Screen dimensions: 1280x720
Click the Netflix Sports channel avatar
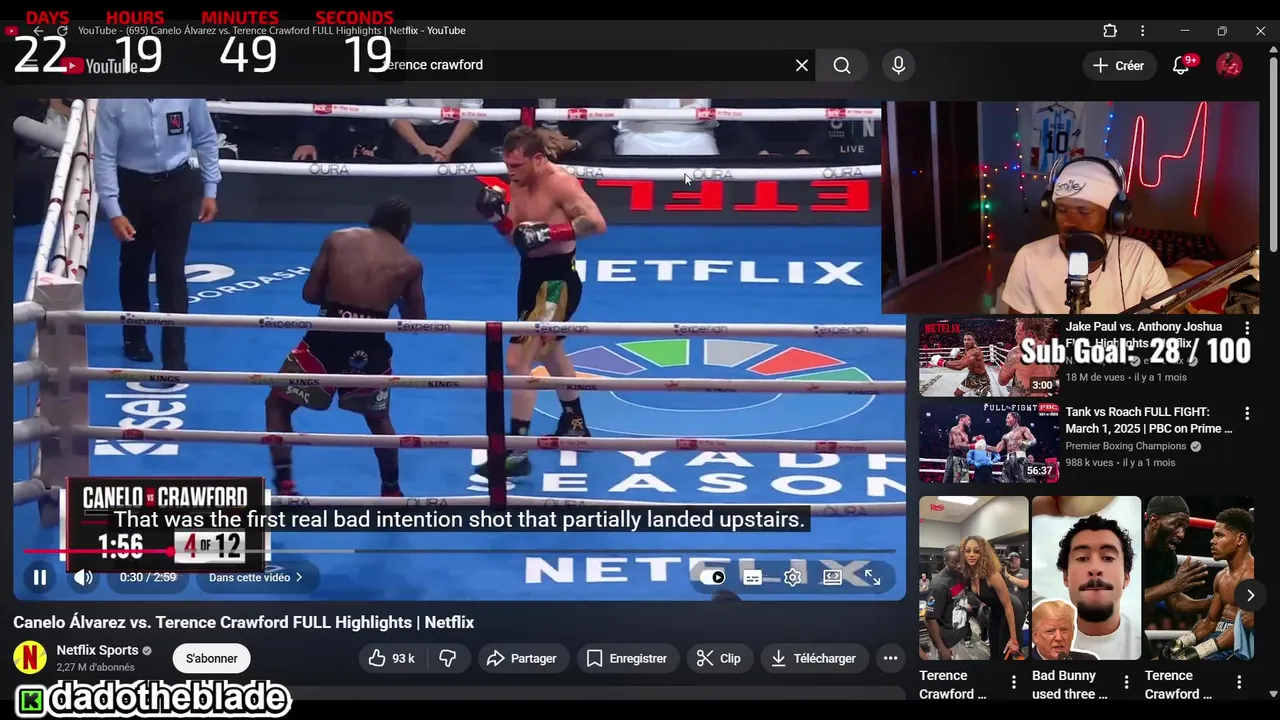pos(30,658)
